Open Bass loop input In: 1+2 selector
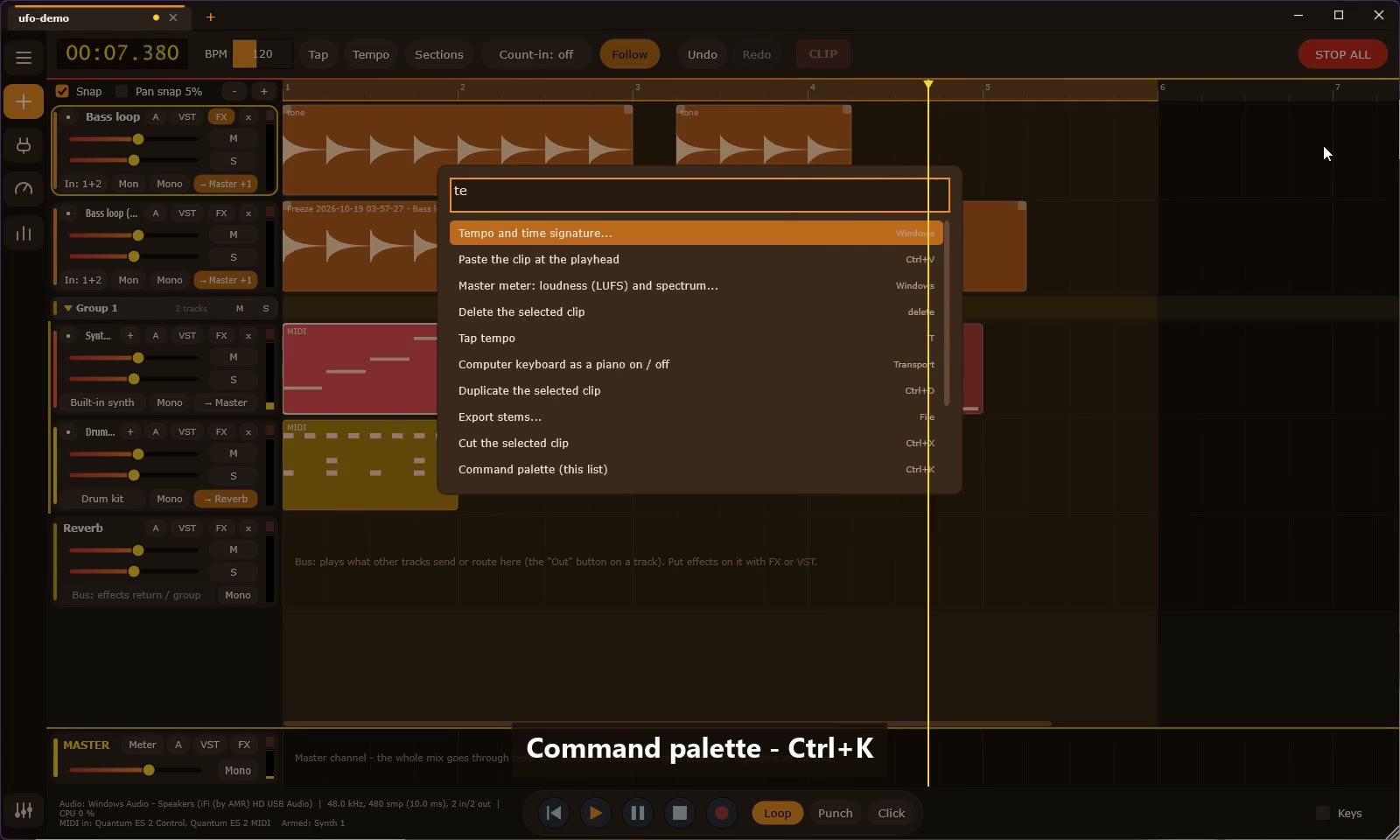Screen dimensions: 1400x840 coord(83,184)
